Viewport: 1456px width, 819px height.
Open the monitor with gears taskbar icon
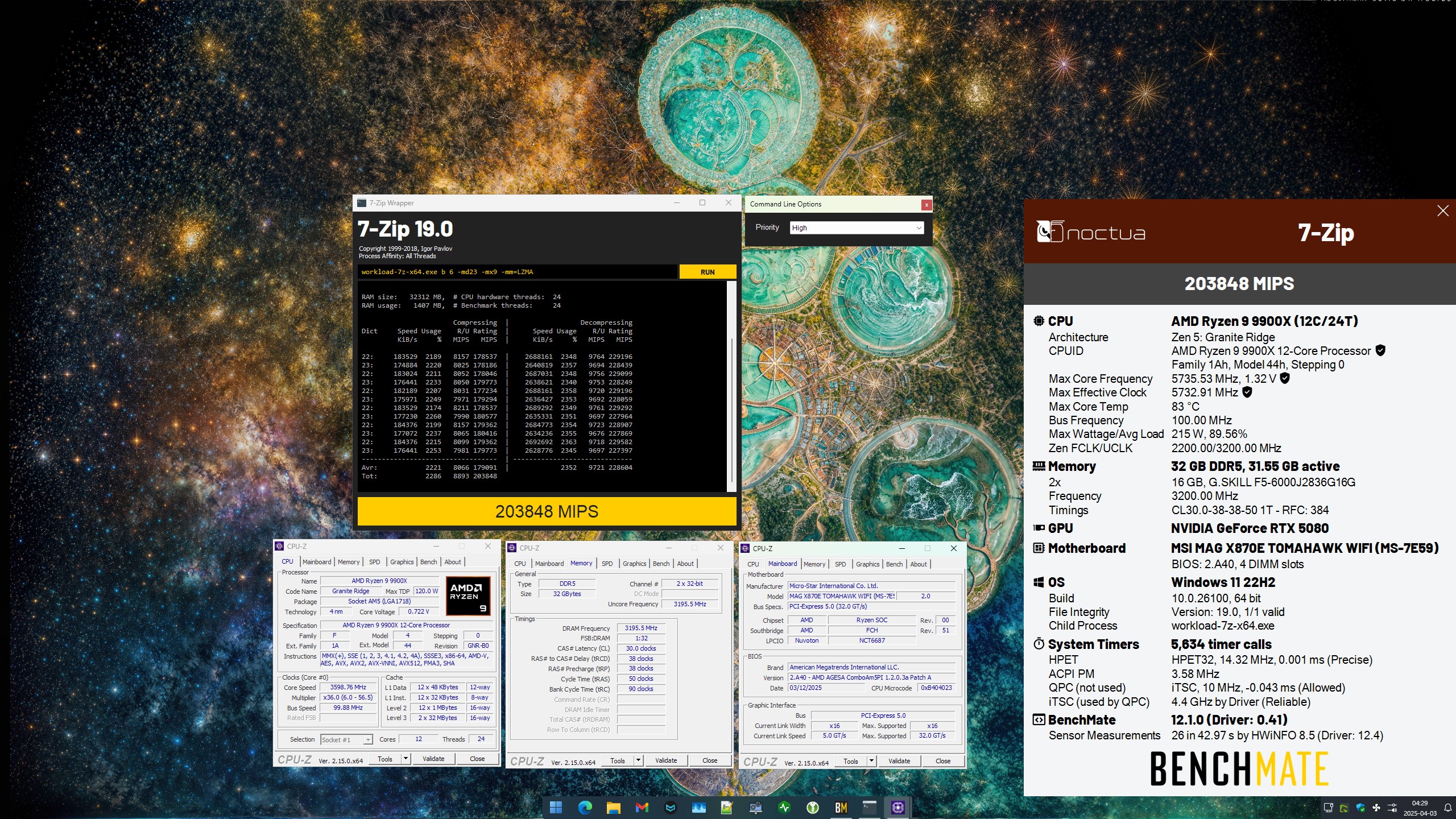pos(755,807)
